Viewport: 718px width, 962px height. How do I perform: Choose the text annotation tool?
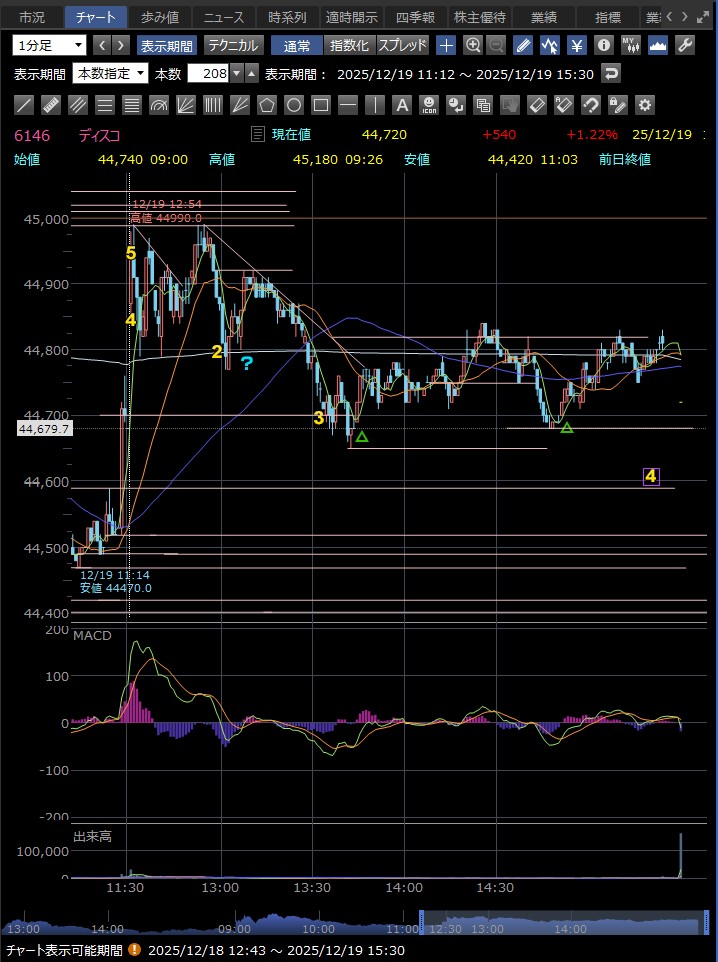point(402,105)
